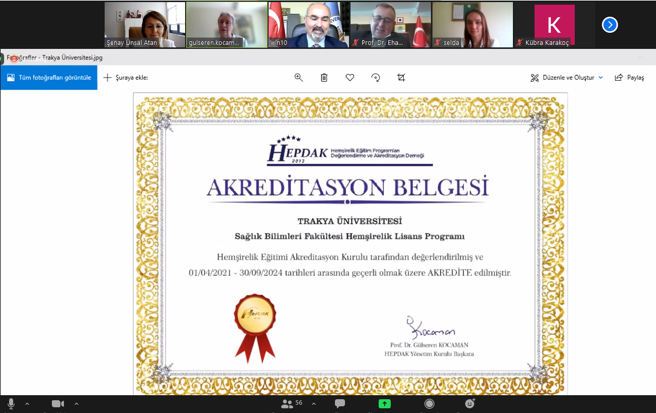Click Tüm fotoğrafları görüntüle button
The width and height of the screenshot is (656, 413).
pos(49,77)
